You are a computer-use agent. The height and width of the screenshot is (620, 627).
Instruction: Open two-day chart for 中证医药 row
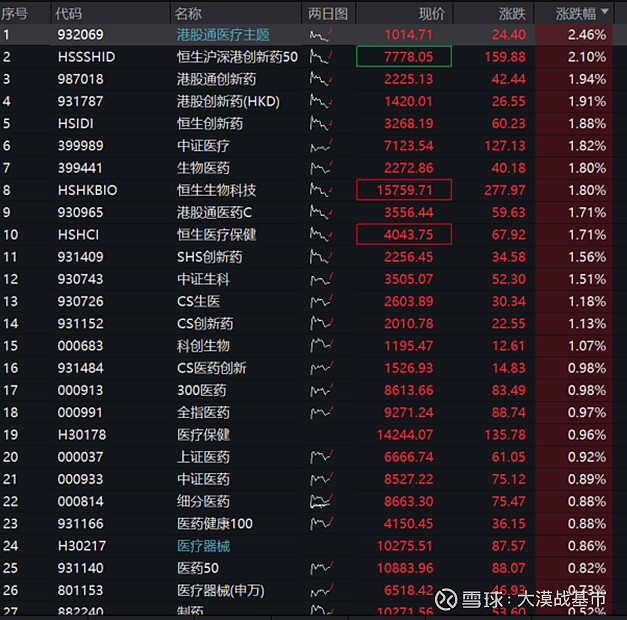click(x=321, y=479)
